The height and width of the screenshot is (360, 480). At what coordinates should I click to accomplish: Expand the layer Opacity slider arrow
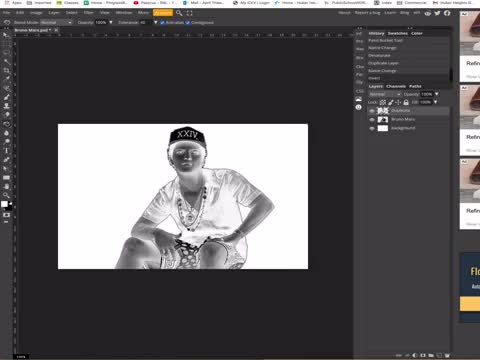pos(437,94)
